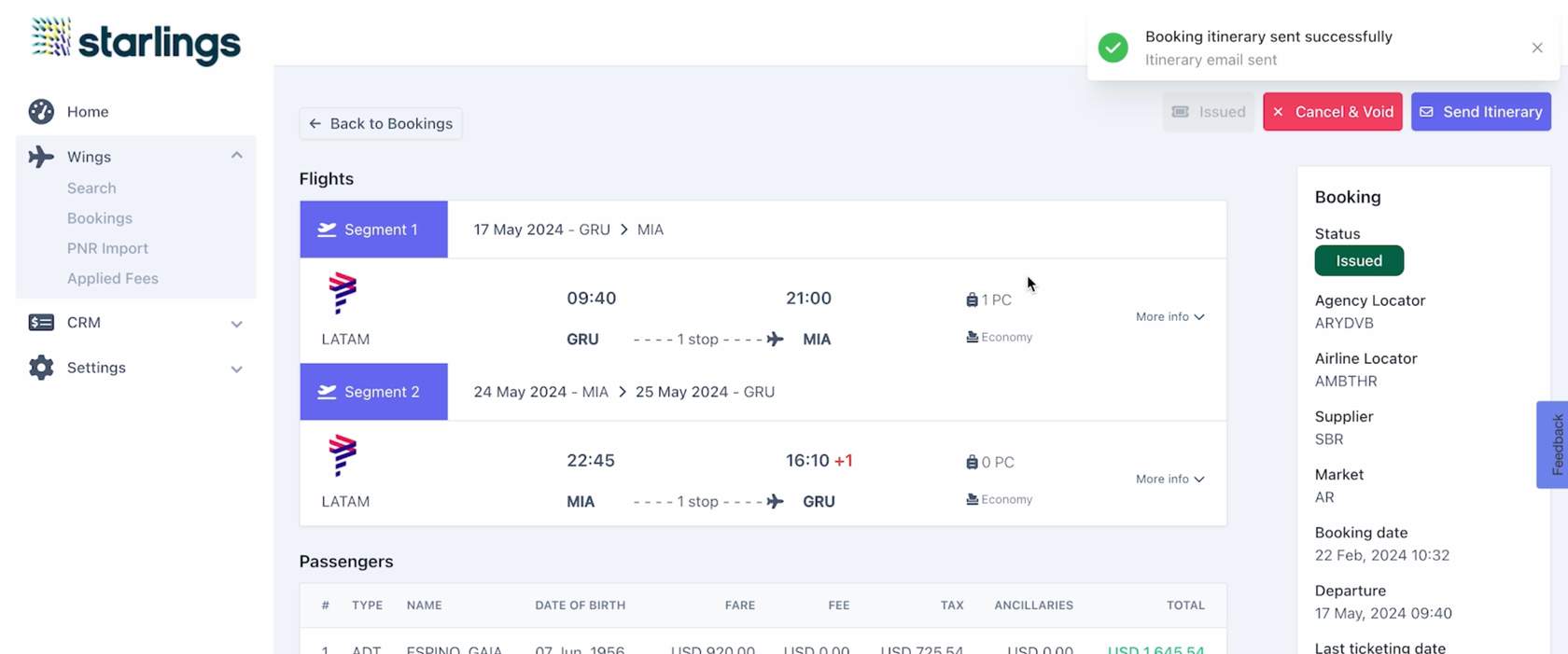1568x654 pixels.
Task: Expand More info for Segment 2
Action: (x=1169, y=480)
